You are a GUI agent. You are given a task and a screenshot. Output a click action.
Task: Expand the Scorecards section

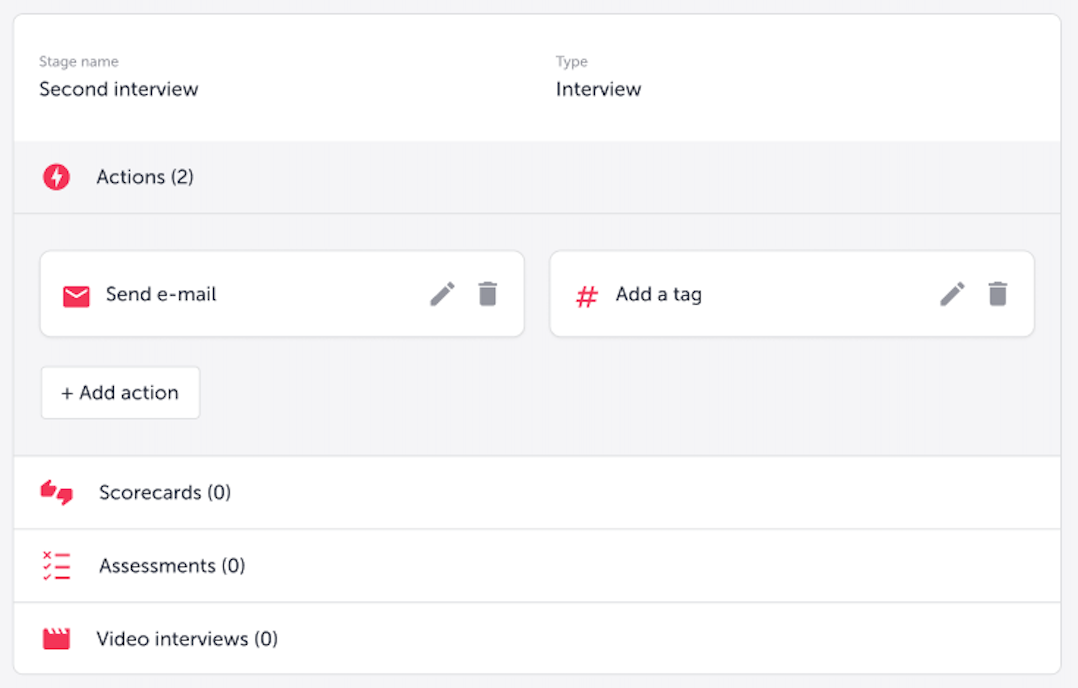(x=165, y=492)
